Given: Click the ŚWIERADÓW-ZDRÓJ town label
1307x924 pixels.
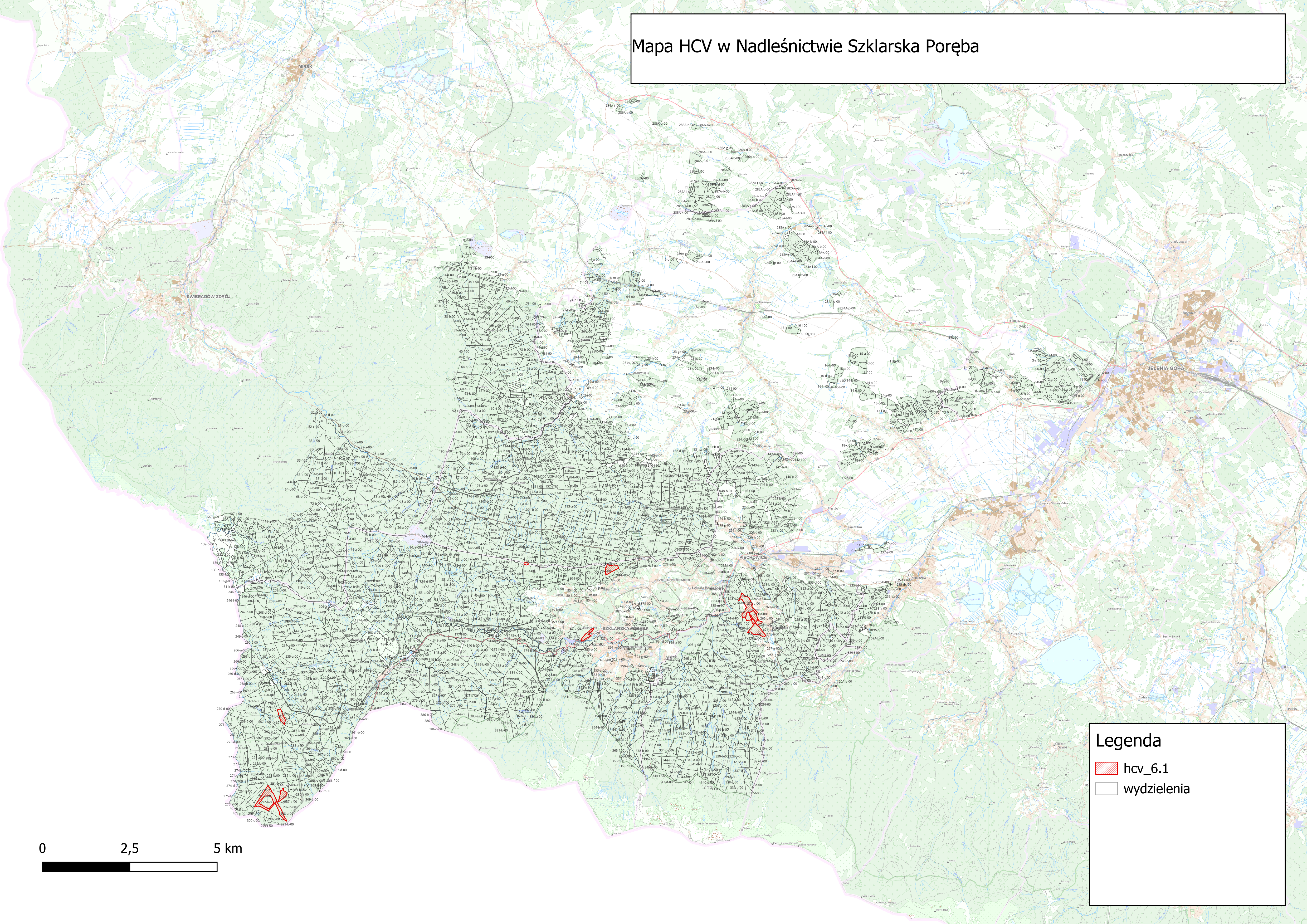Looking at the screenshot, I should coord(208,297).
